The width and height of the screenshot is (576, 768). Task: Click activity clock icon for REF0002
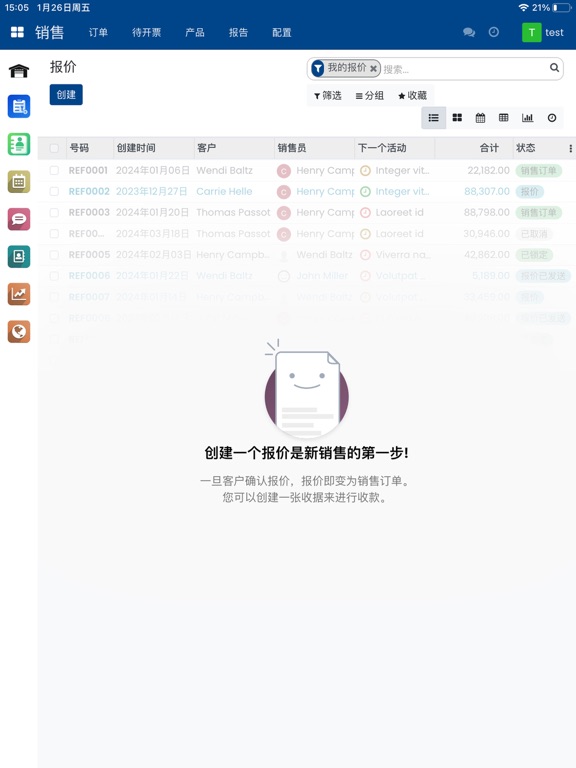[365, 192]
